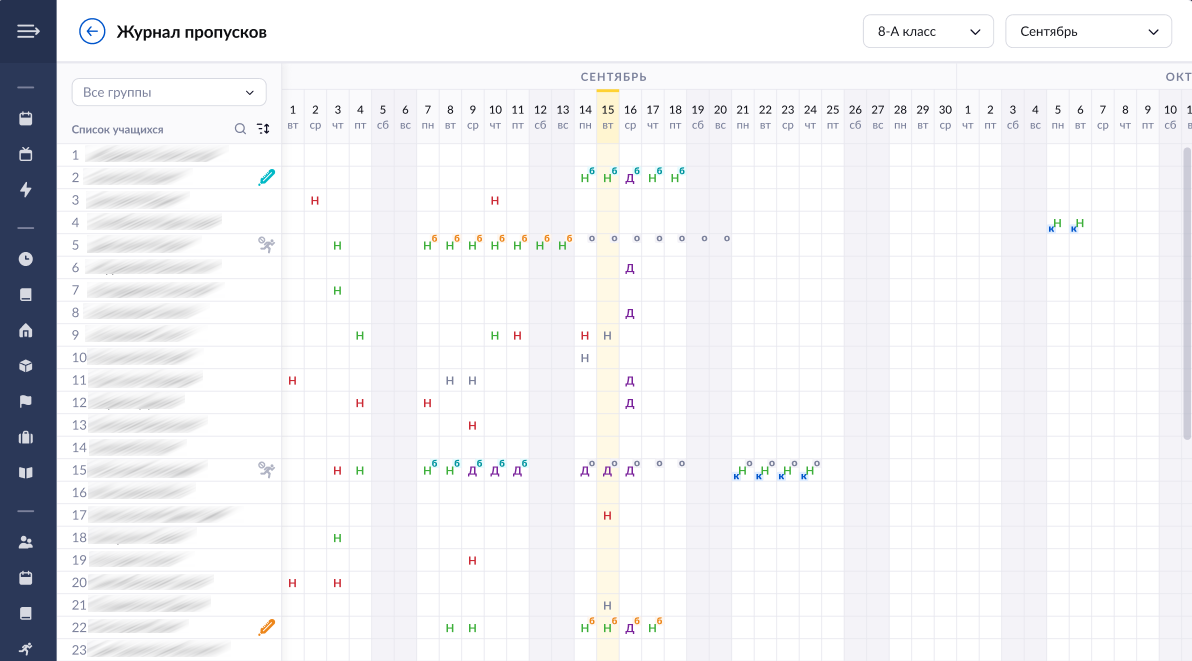Search in the student list
1192x661 pixels.
coord(240,129)
